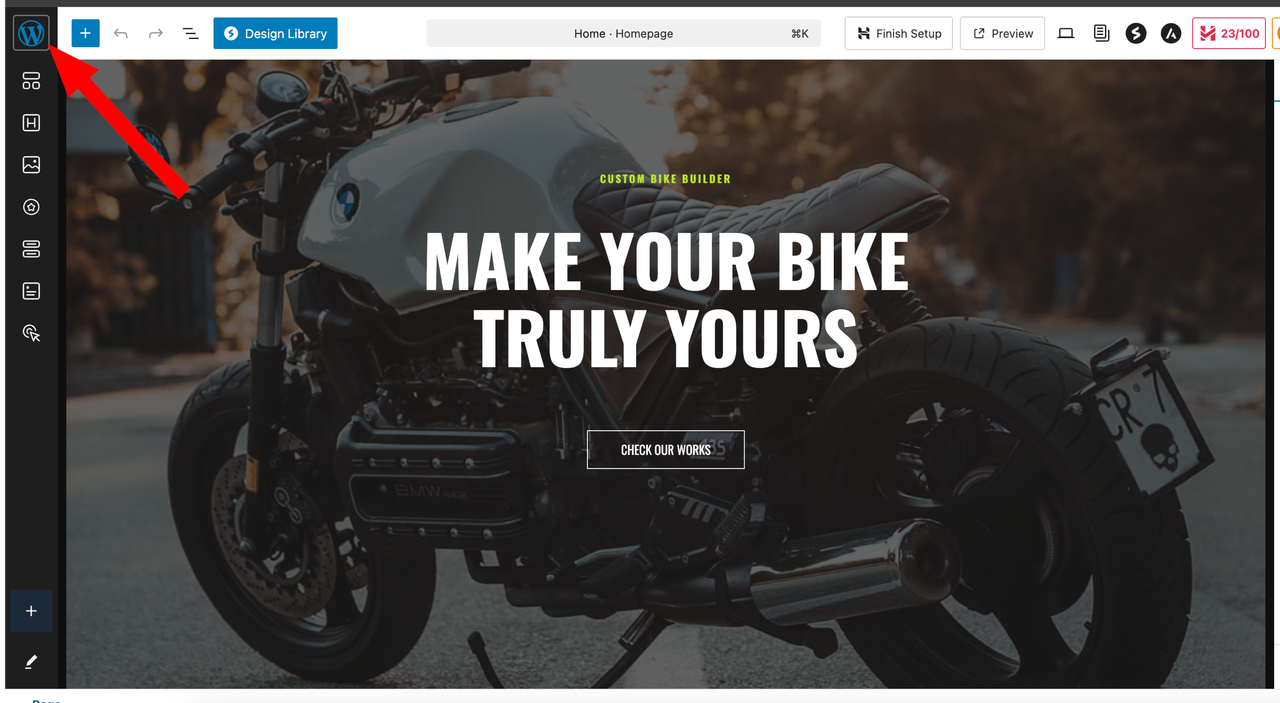Viewport: 1280px width, 703px height.
Task: Insert an Image block from sidebar
Action: (x=31, y=165)
